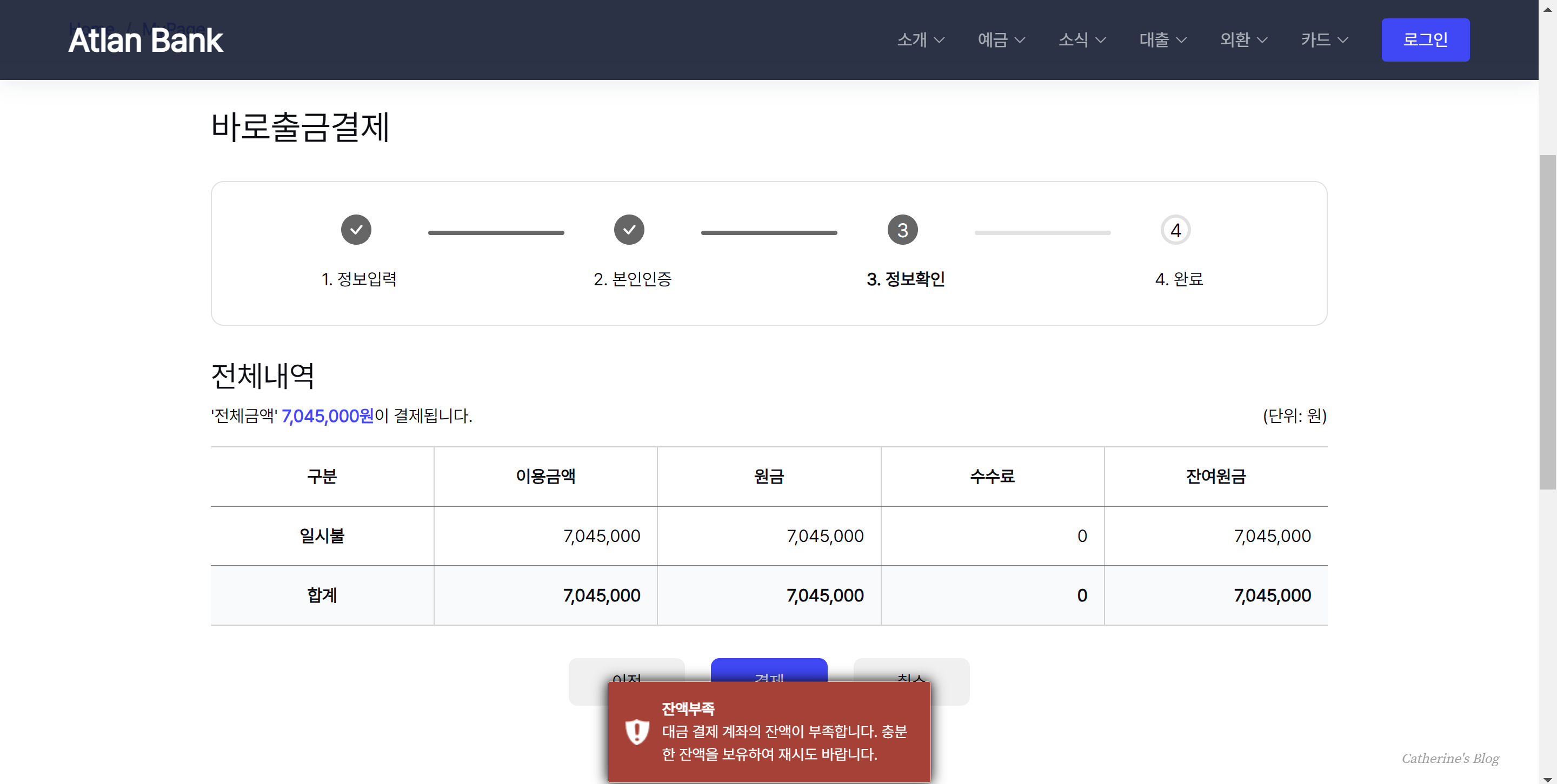This screenshot has height=784, width=1557.
Task: Click the completed step 1 checkmark icon
Action: click(356, 230)
